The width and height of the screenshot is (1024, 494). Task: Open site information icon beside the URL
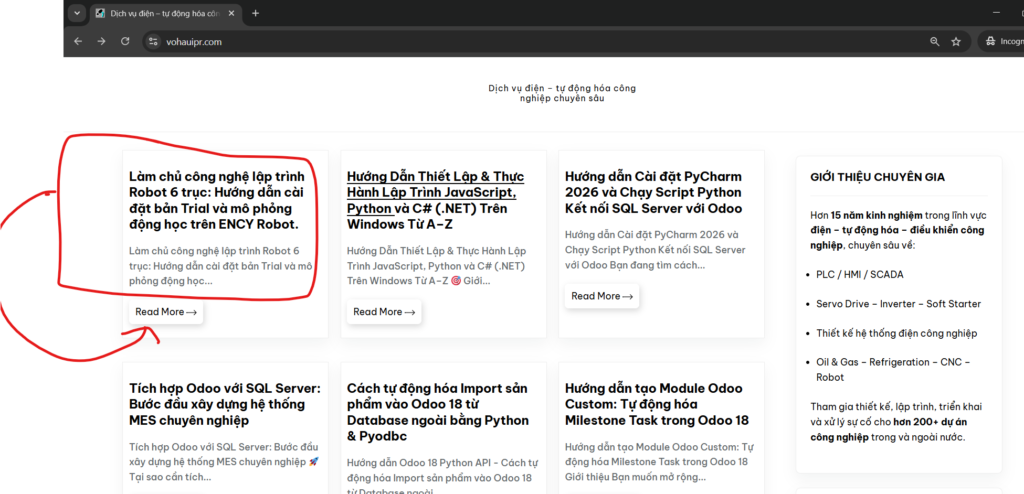(153, 41)
